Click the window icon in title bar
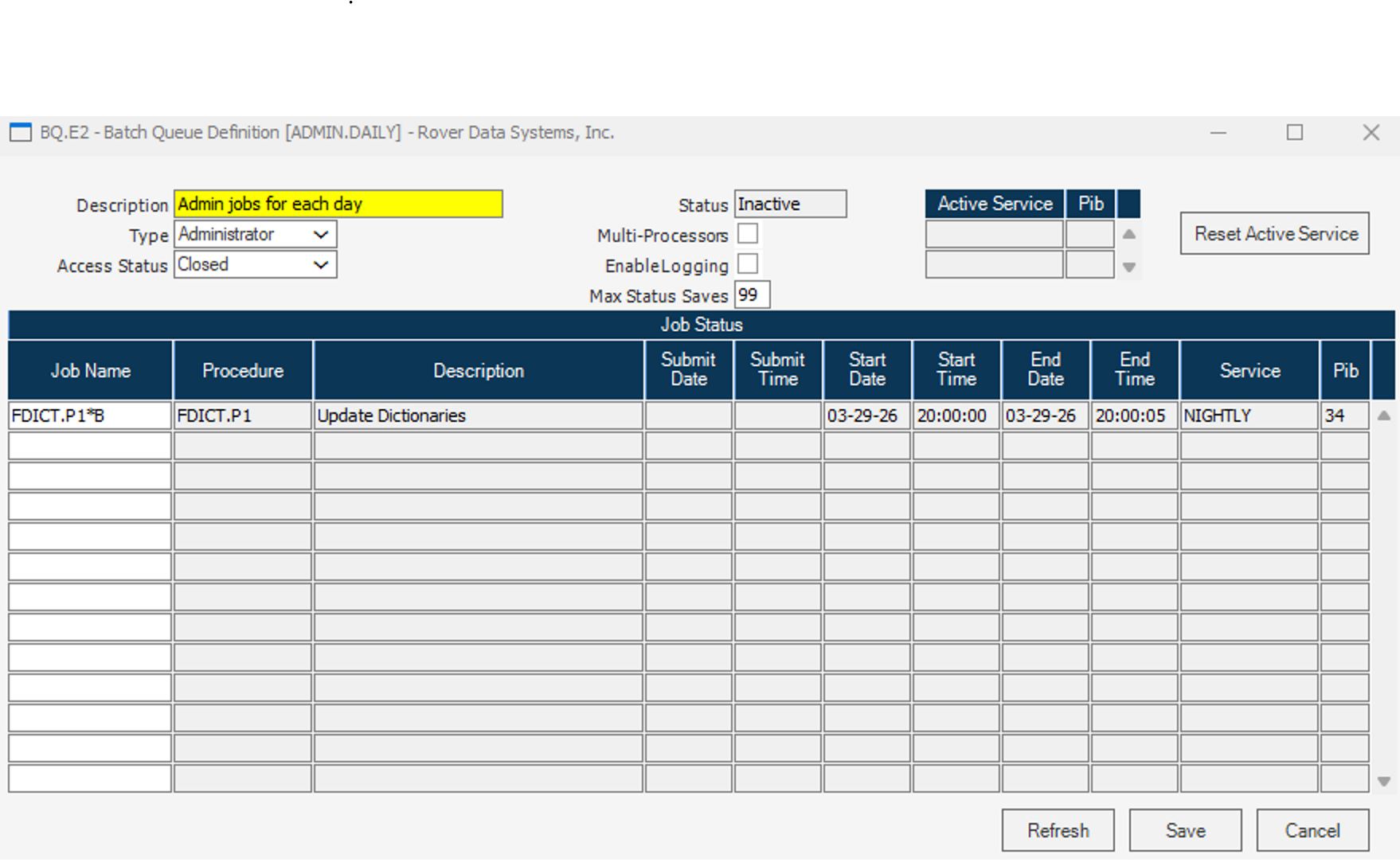 coord(20,132)
